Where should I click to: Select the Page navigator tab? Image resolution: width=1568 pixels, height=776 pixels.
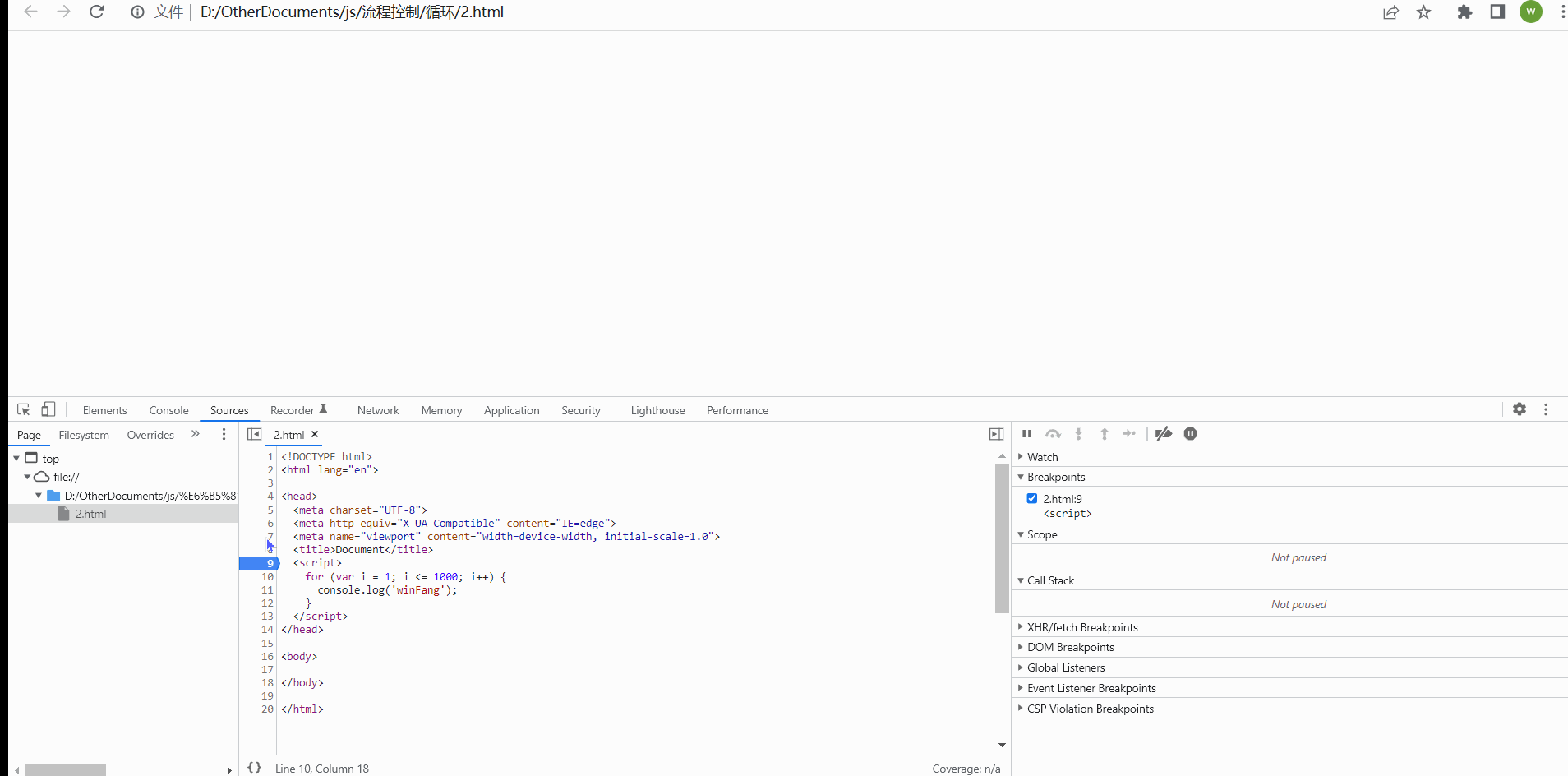[x=29, y=435]
